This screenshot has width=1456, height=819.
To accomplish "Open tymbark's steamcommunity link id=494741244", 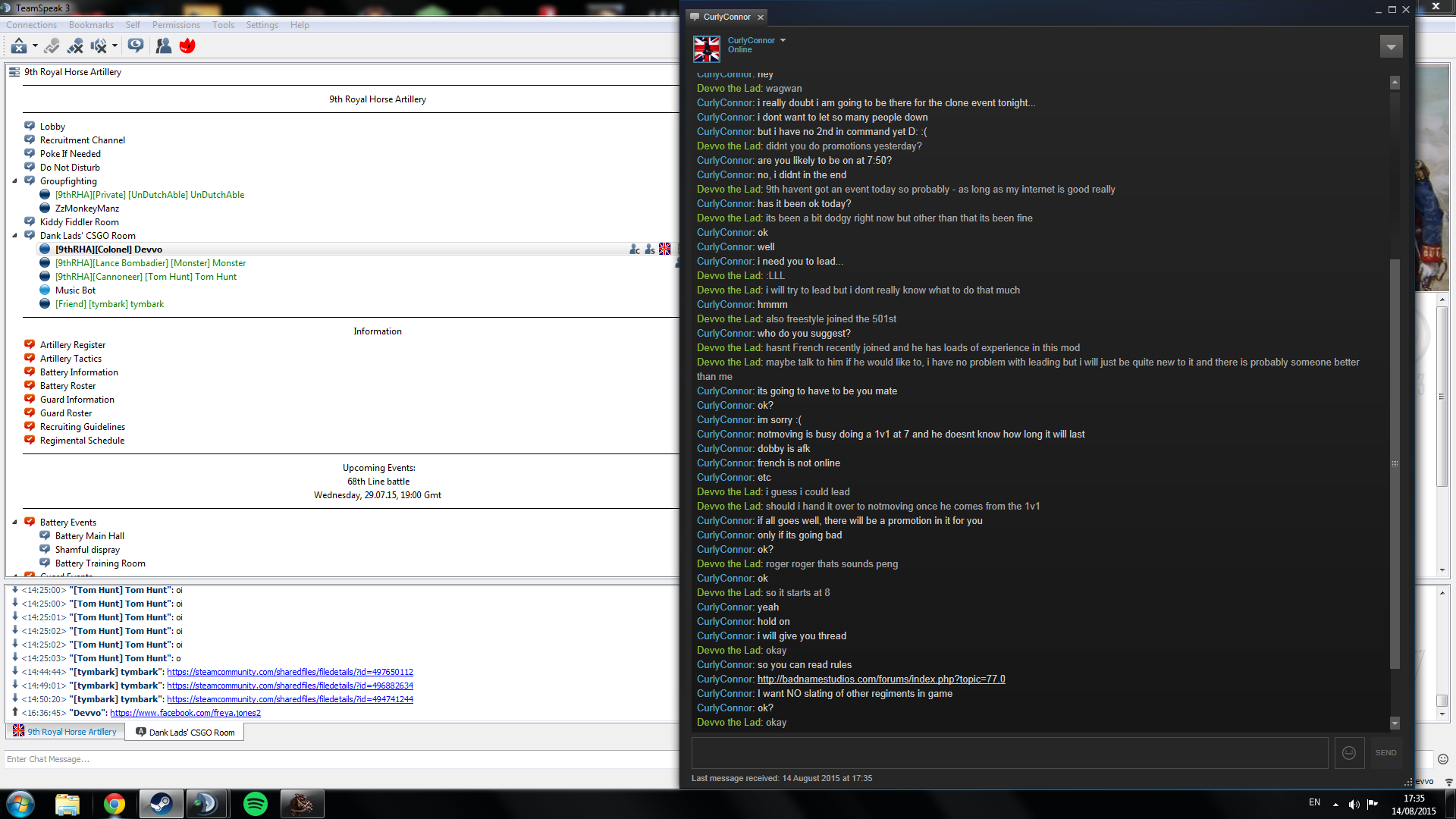I will click(x=290, y=699).
